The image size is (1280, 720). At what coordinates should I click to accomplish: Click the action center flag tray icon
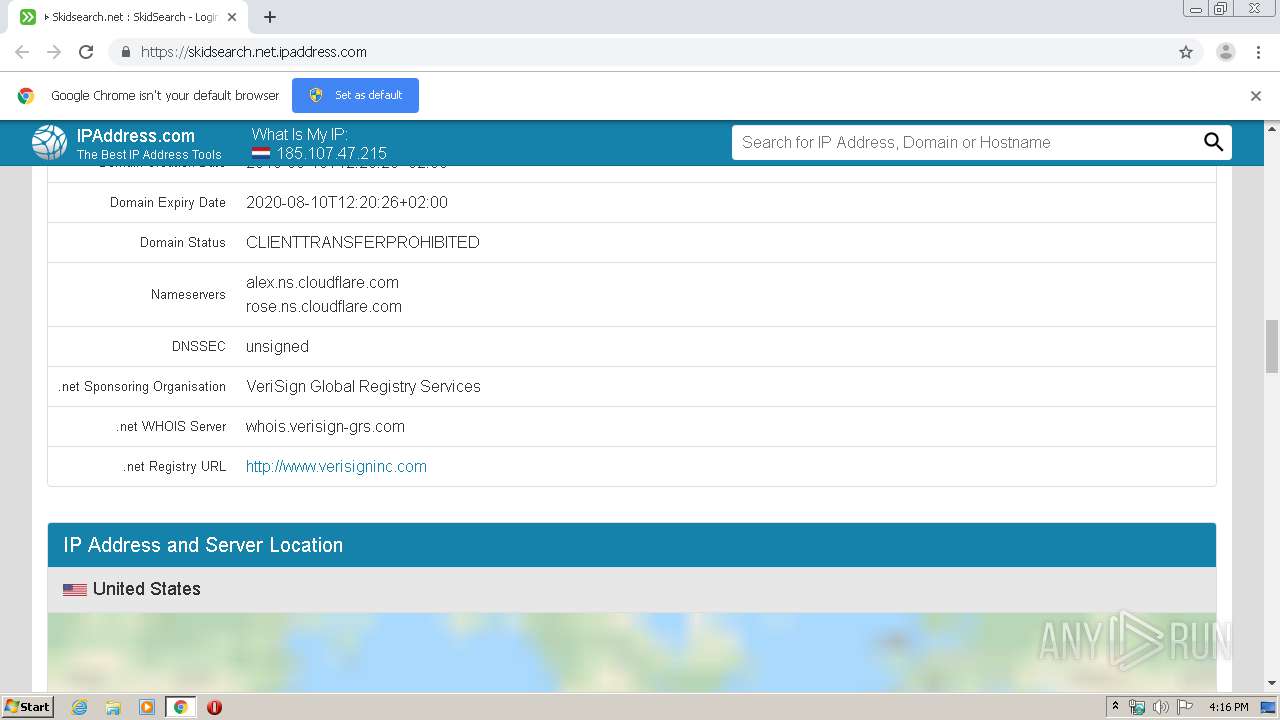(x=1184, y=707)
